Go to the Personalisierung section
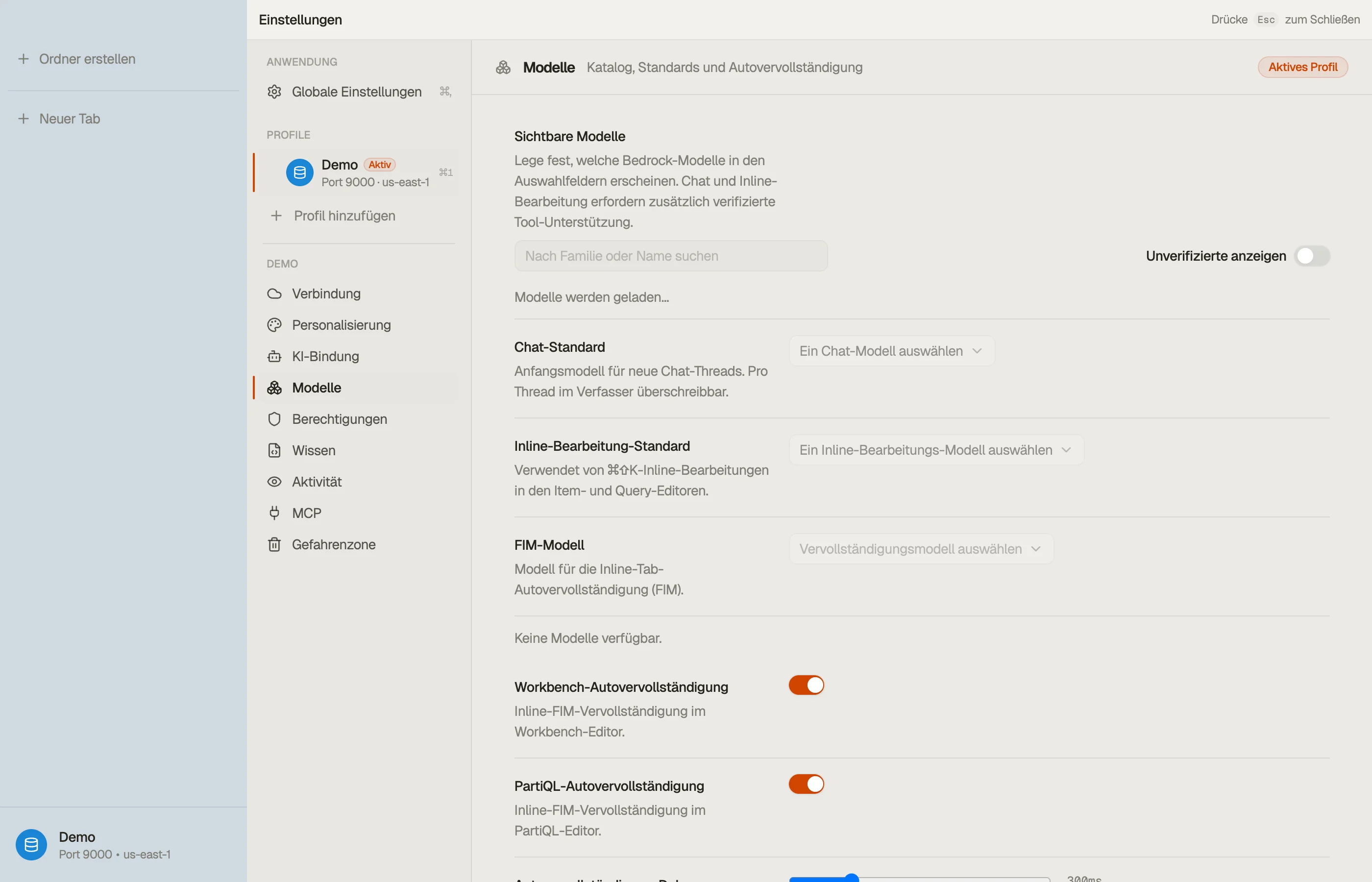 pos(359,325)
